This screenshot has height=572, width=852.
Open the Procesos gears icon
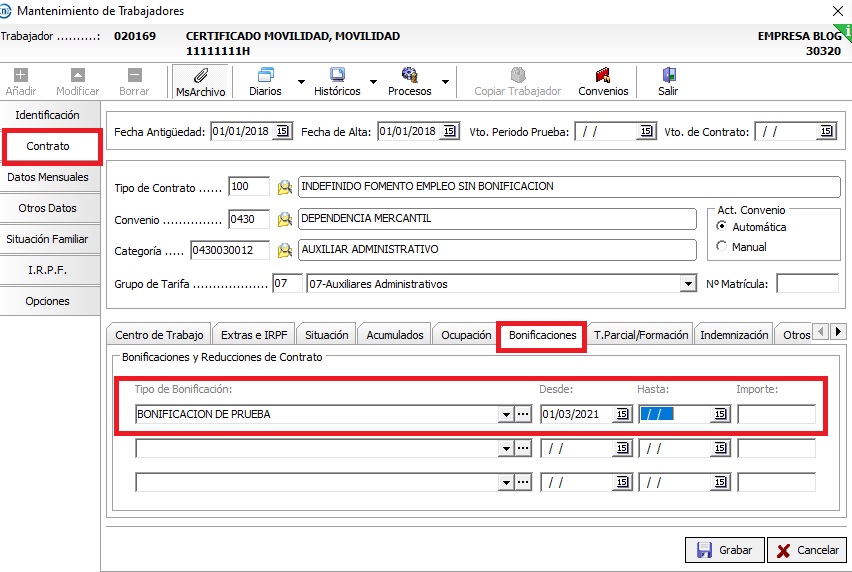coord(409,74)
